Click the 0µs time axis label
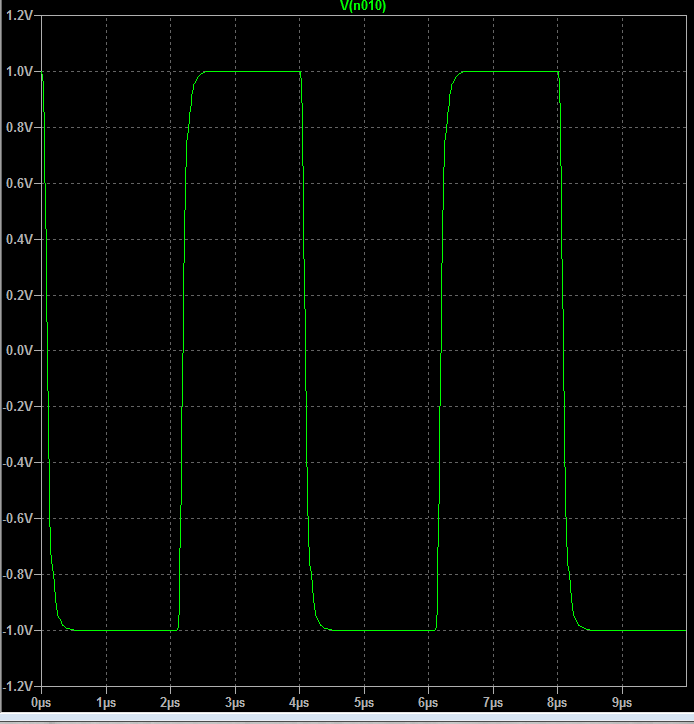 [x=41, y=703]
